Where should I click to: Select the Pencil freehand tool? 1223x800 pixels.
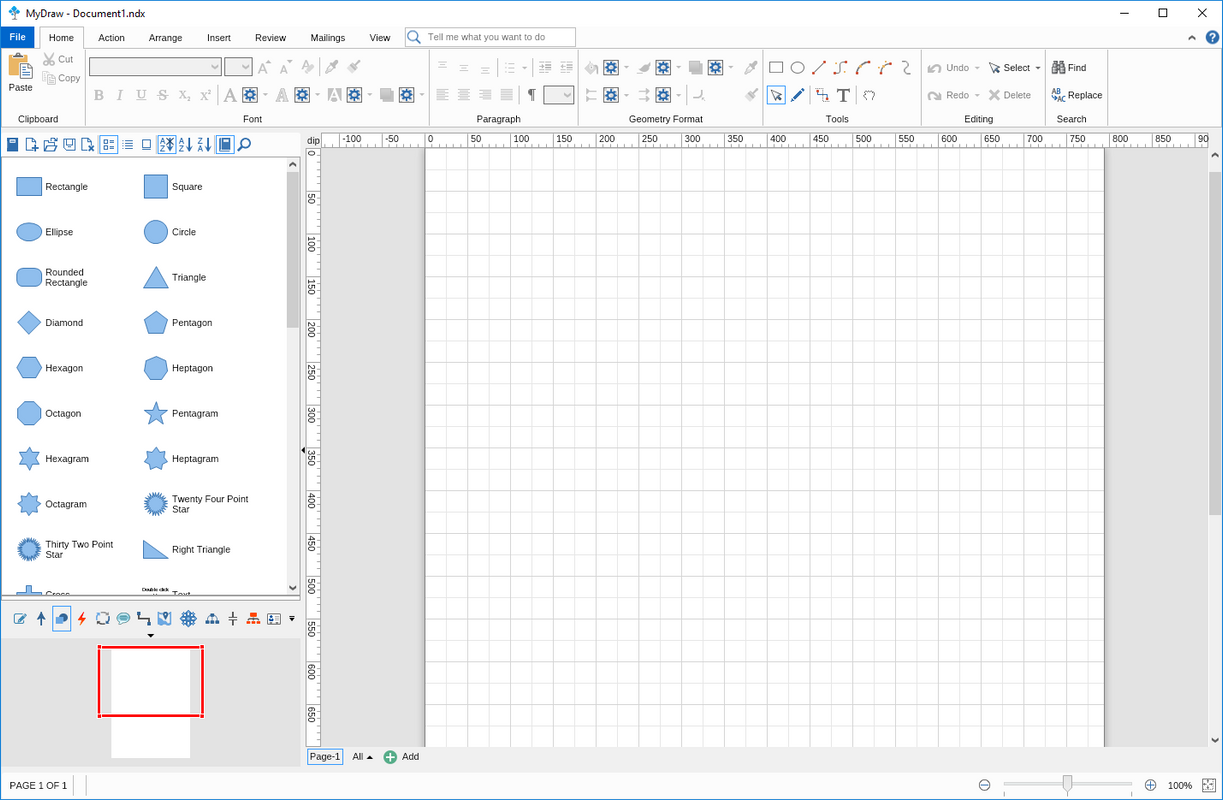click(798, 95)
